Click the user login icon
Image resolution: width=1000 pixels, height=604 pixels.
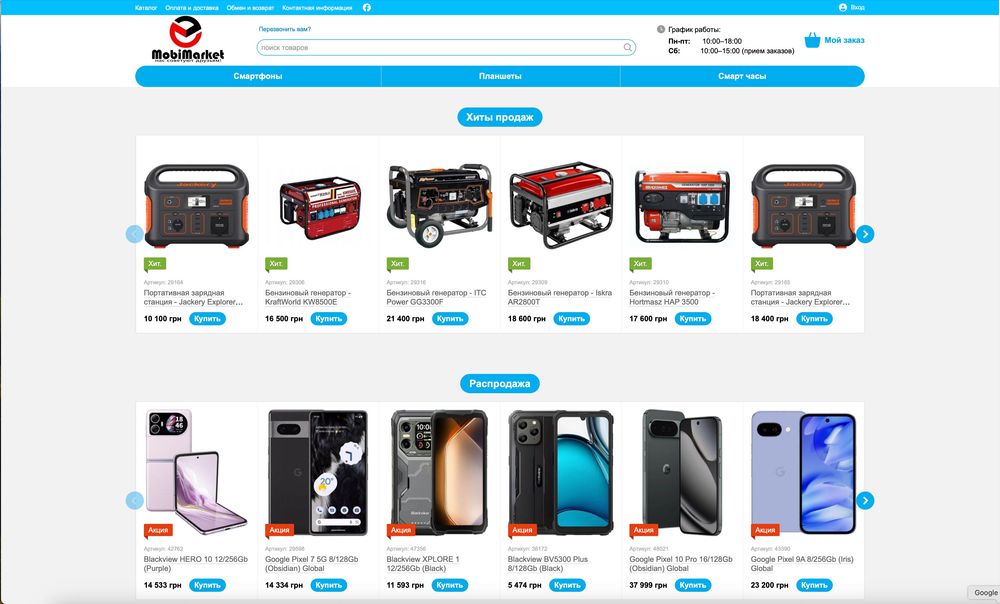click(842, 8)
